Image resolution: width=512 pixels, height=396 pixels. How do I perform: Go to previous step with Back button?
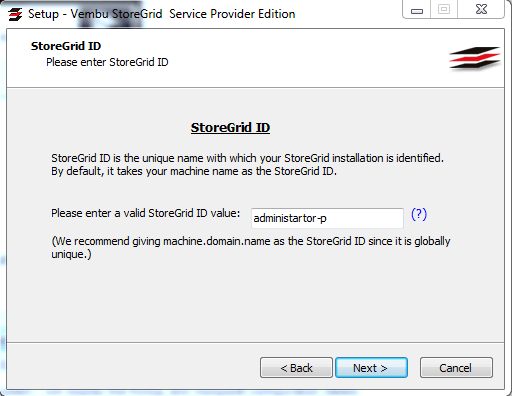click(x=296, y=368)
